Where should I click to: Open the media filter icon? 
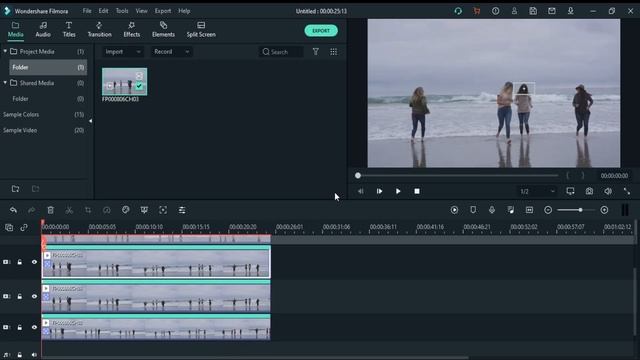(x=316, y=52)
